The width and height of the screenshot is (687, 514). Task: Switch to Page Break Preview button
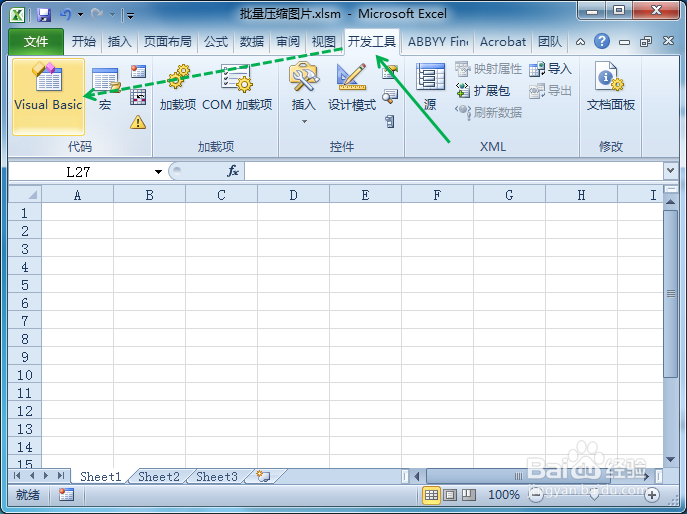469,495
